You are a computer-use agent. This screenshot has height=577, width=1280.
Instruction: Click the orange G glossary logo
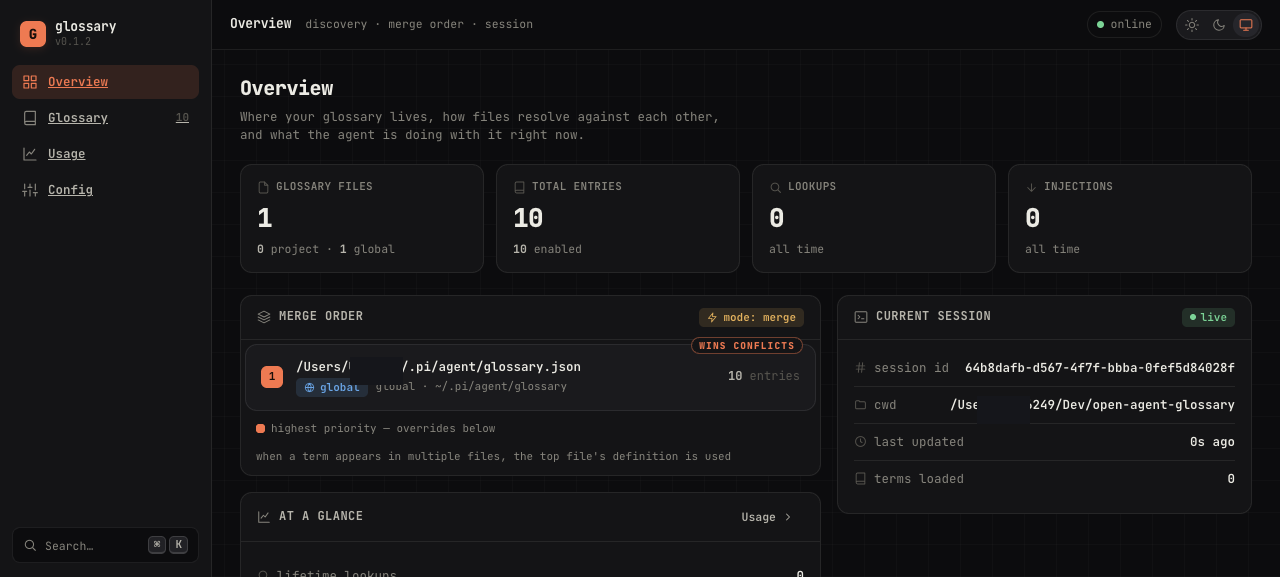(33, 34)
